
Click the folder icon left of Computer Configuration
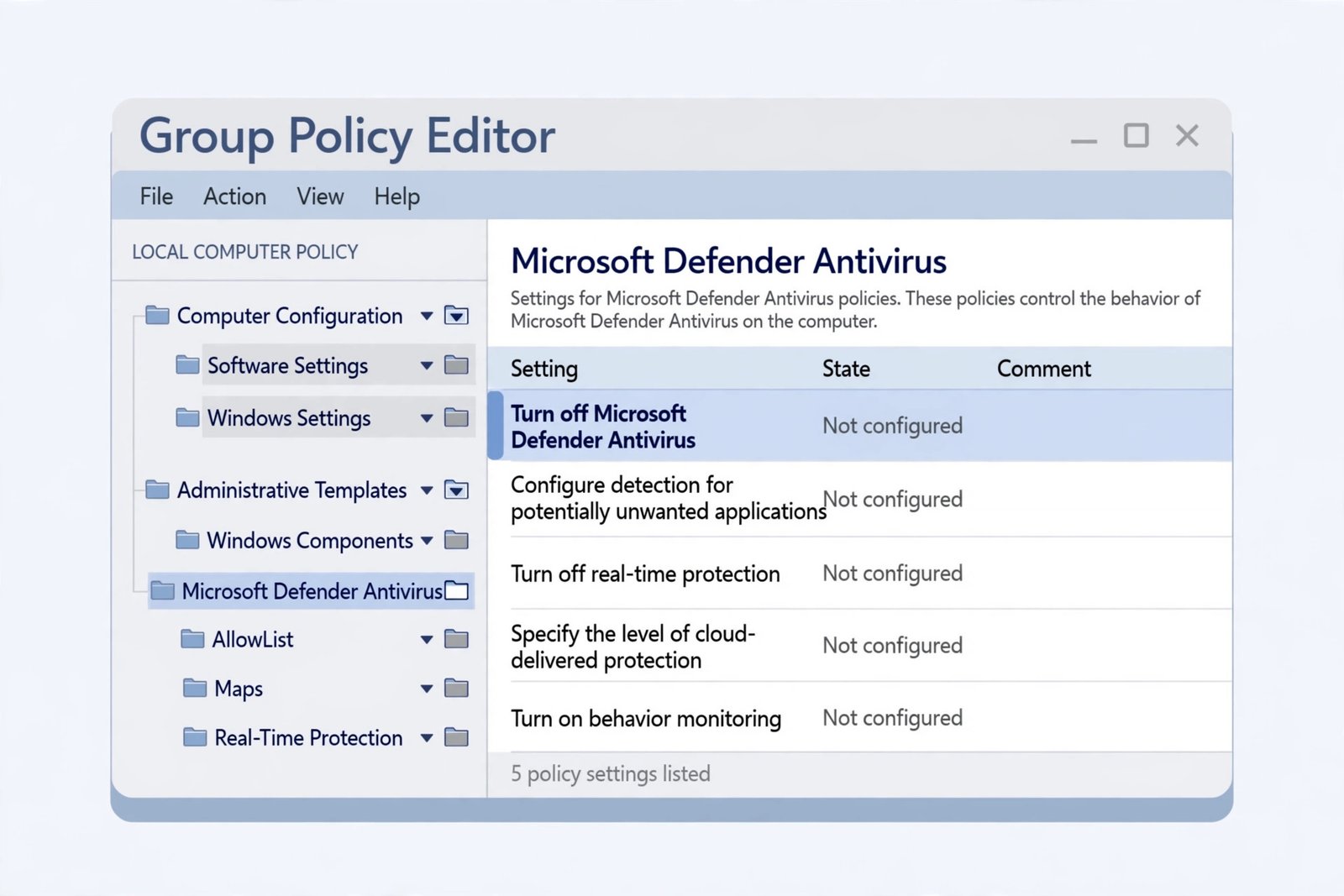[157, 315]
